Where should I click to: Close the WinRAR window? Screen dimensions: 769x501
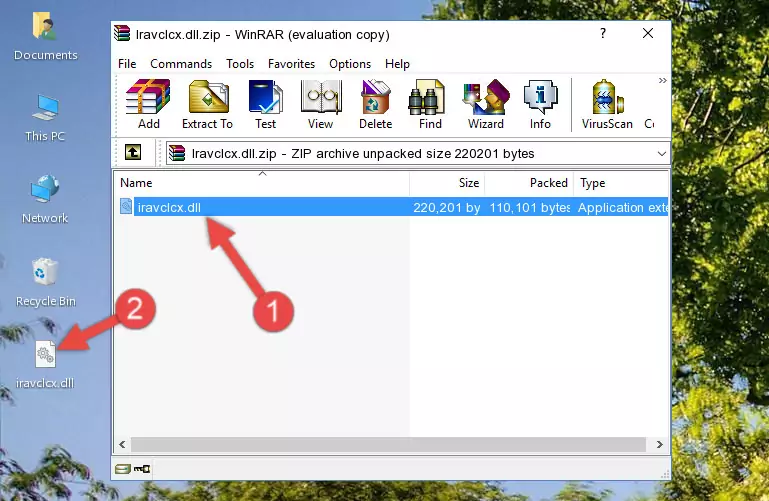pyautogui.click(x=648, y=33)
